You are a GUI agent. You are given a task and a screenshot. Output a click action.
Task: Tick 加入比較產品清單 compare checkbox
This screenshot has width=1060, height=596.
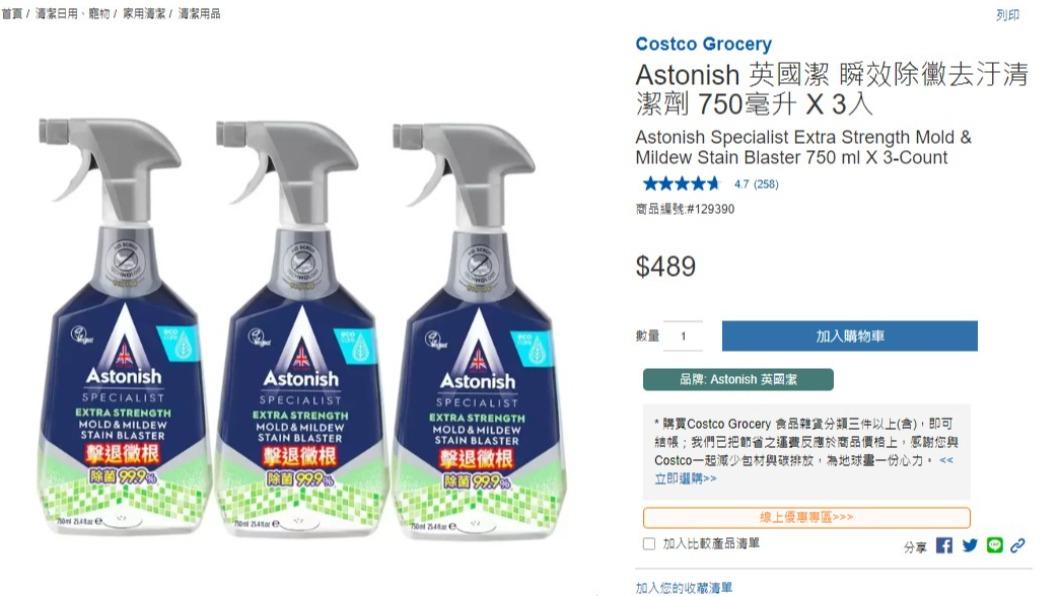[x=649, y=543]
